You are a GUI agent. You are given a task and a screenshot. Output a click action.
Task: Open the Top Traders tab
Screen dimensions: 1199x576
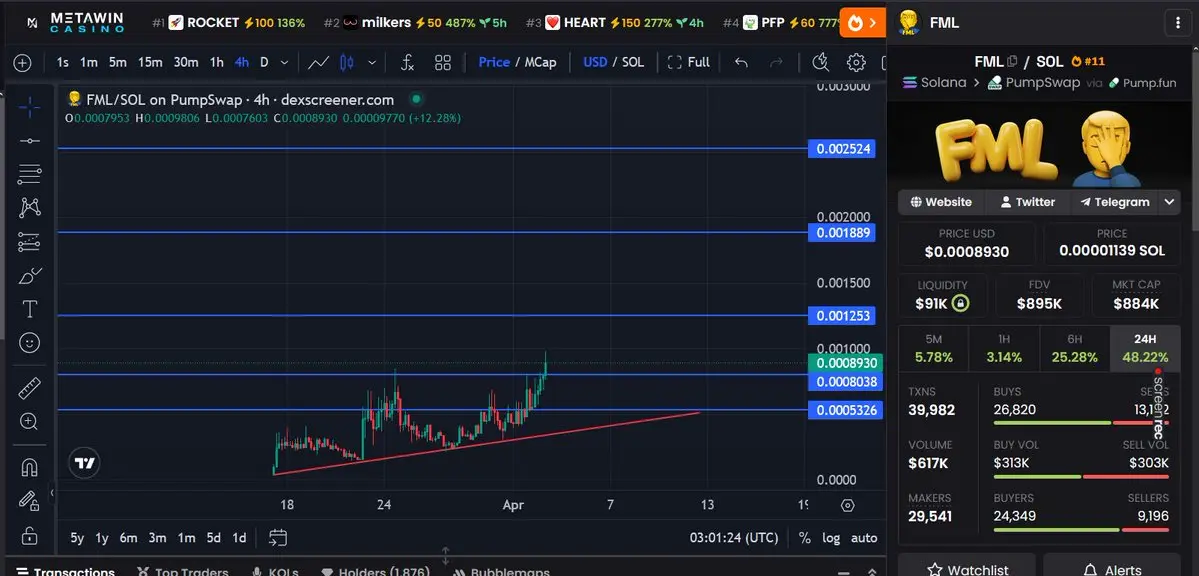pos(183,571)
